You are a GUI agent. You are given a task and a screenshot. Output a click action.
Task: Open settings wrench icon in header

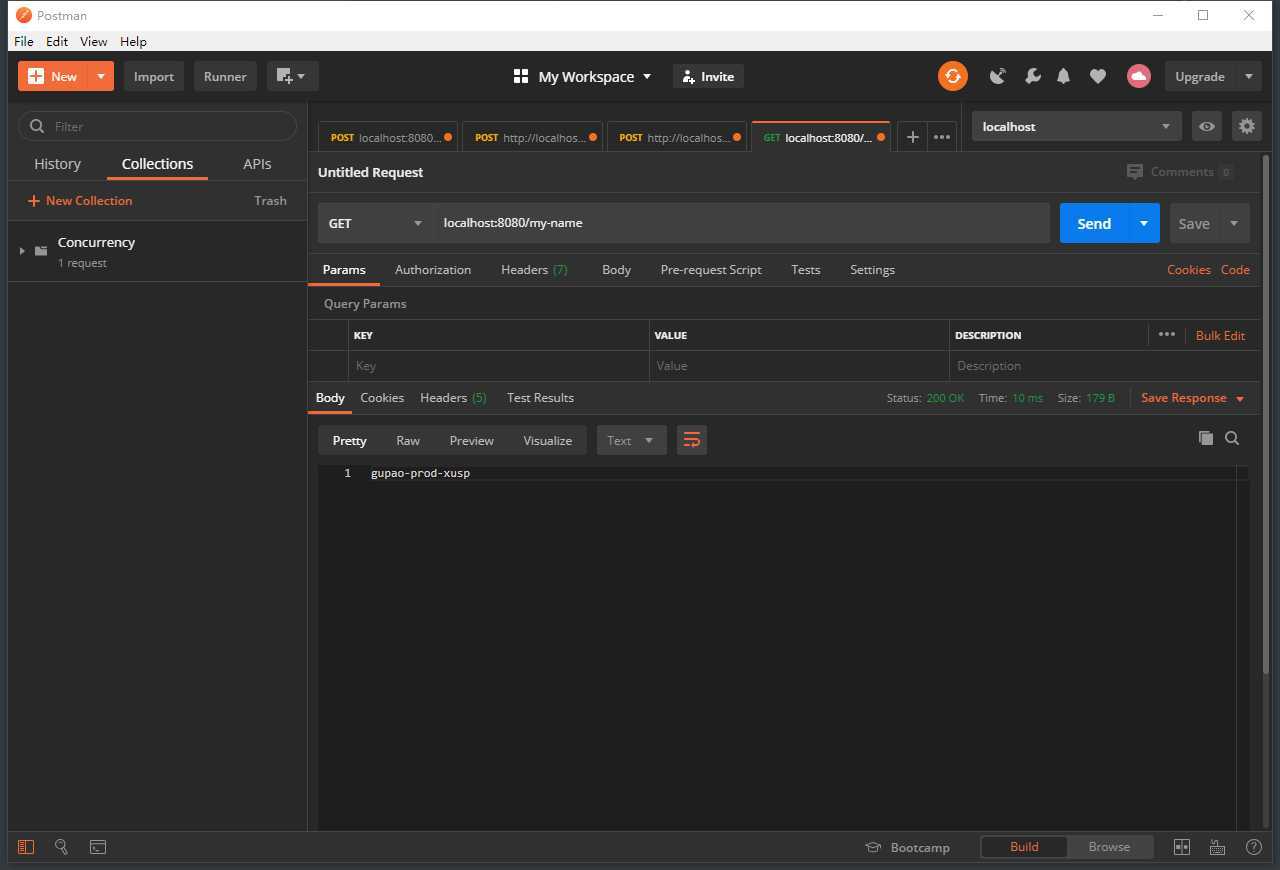1032,76
